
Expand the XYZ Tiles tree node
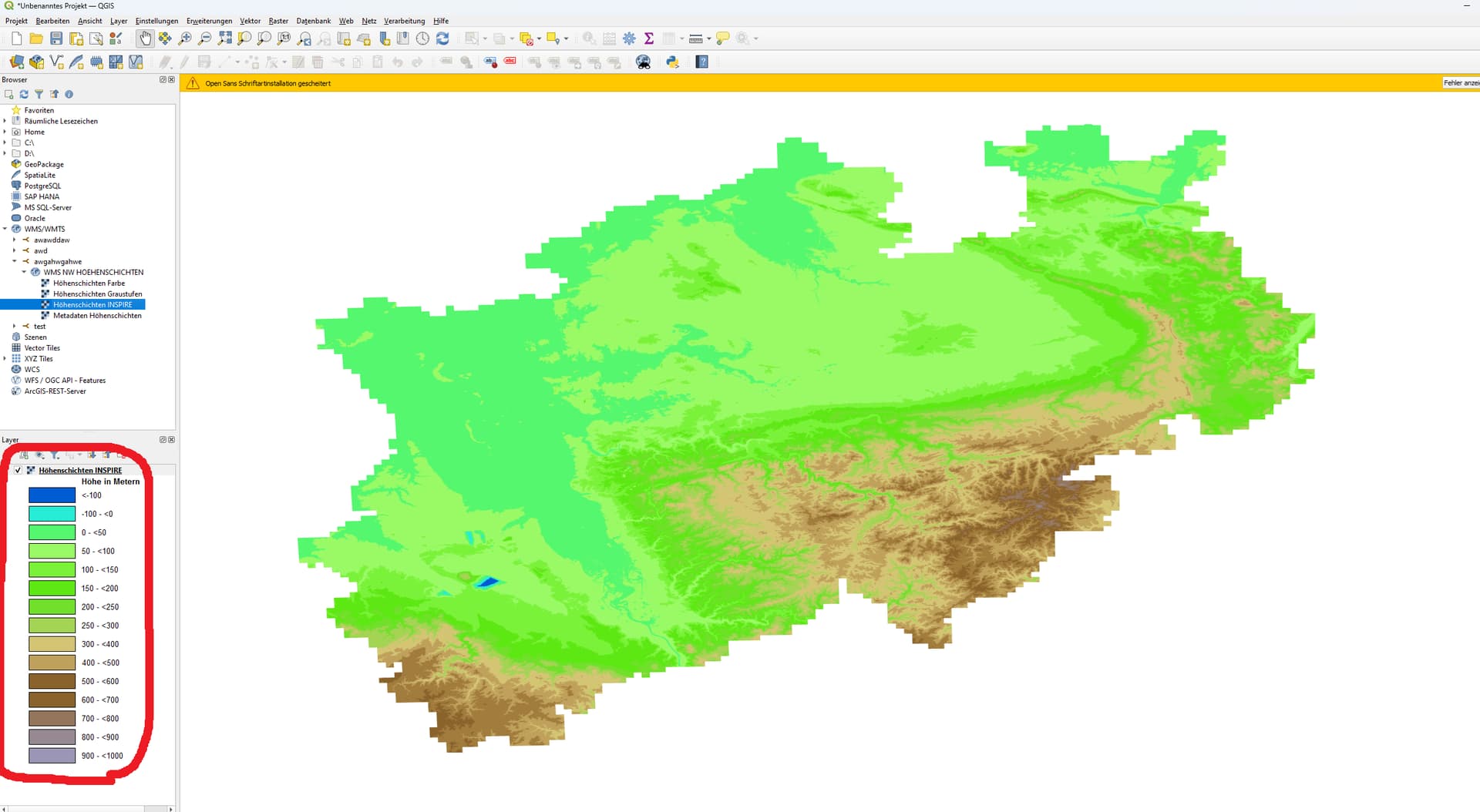pos(5,359)
